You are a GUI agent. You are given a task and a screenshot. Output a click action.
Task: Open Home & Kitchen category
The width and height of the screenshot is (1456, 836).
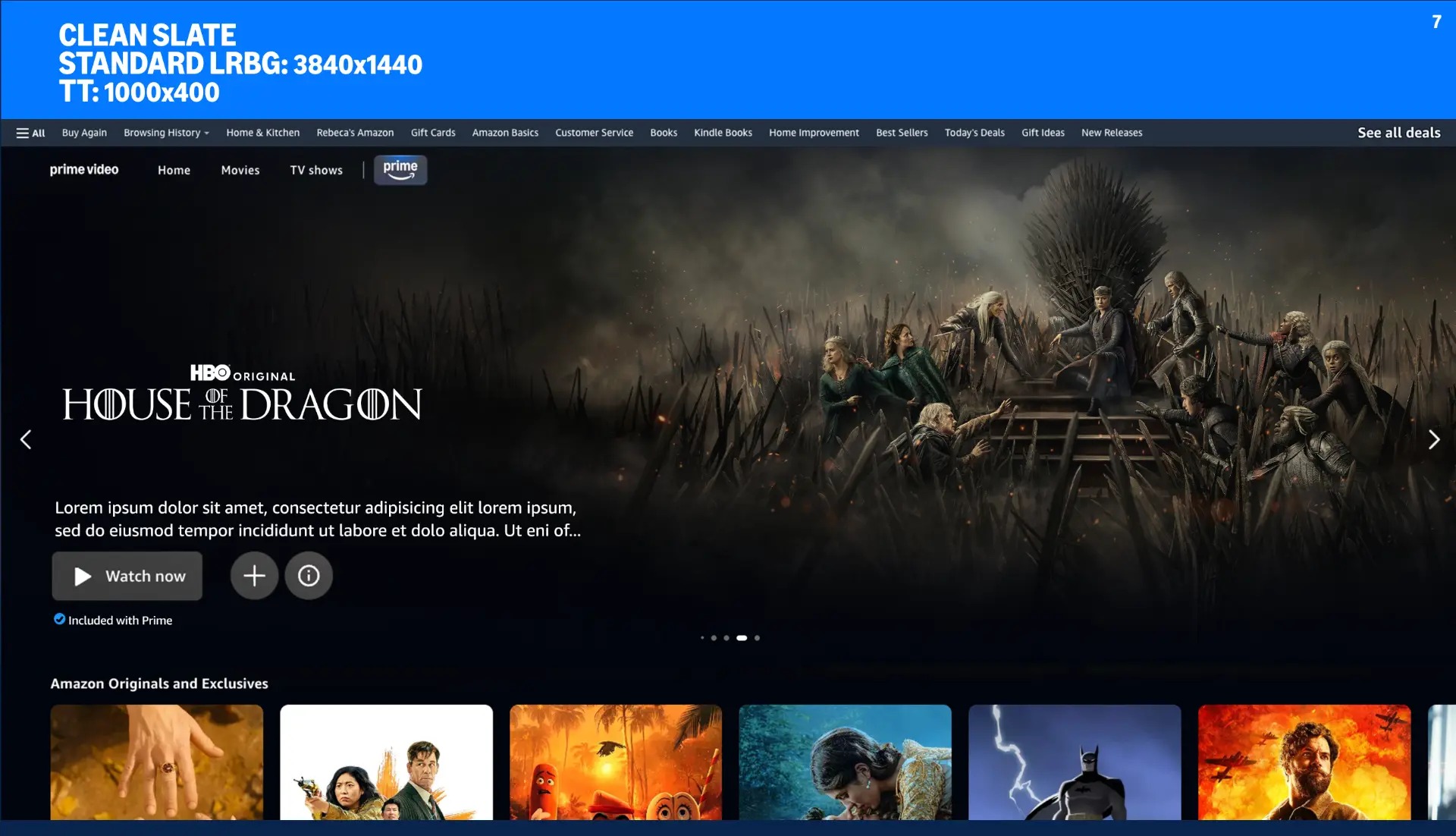coord(262,133)
